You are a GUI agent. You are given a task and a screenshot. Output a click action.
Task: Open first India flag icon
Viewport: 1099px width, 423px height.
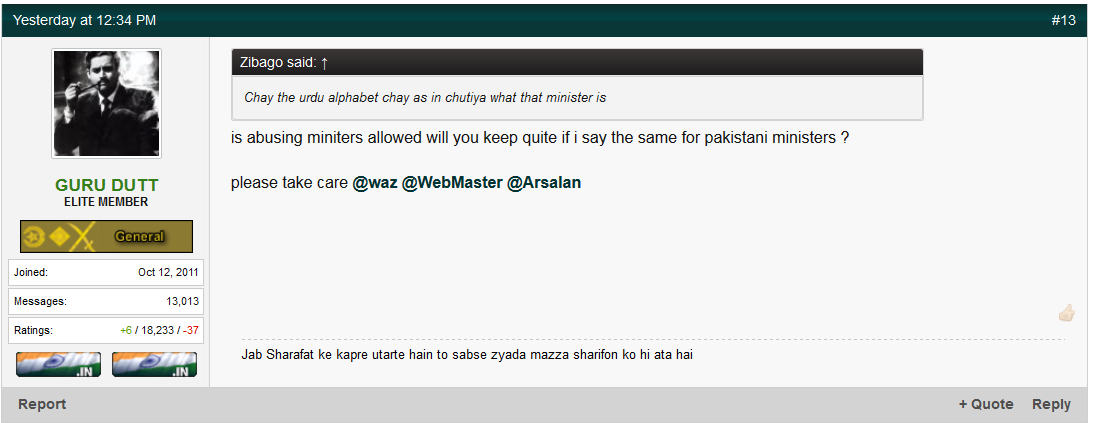(58, 364)
